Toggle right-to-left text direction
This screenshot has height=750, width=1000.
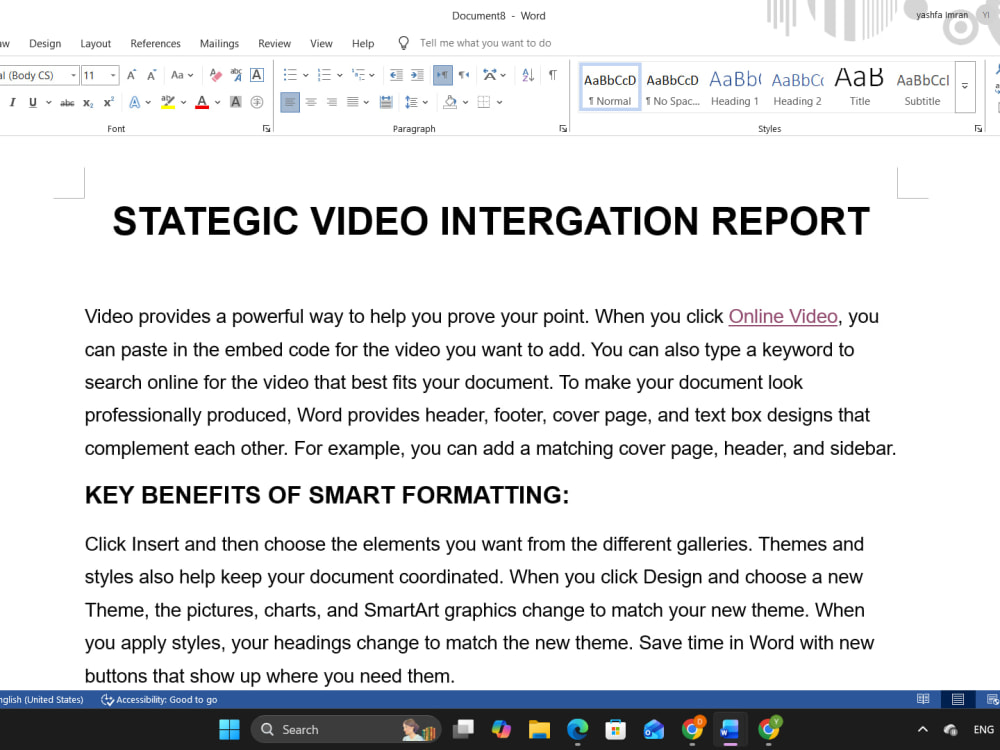click(464, 75)
